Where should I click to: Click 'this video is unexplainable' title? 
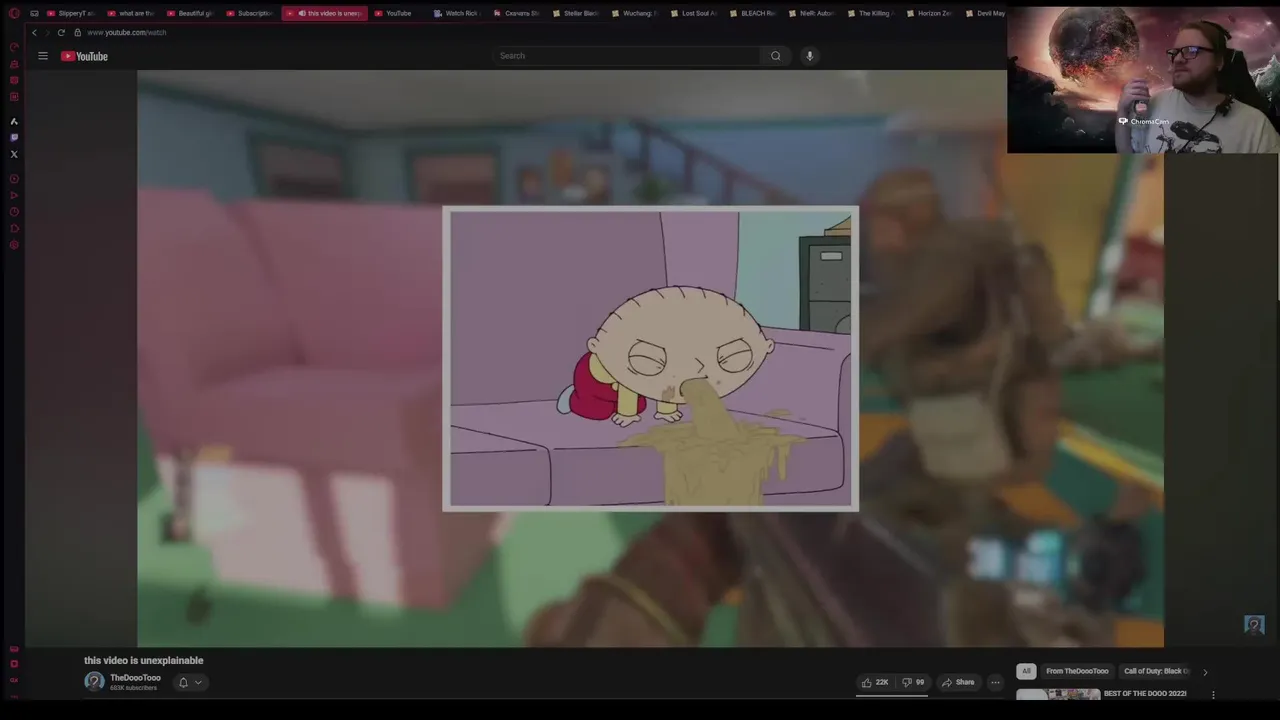pos(144,660)
